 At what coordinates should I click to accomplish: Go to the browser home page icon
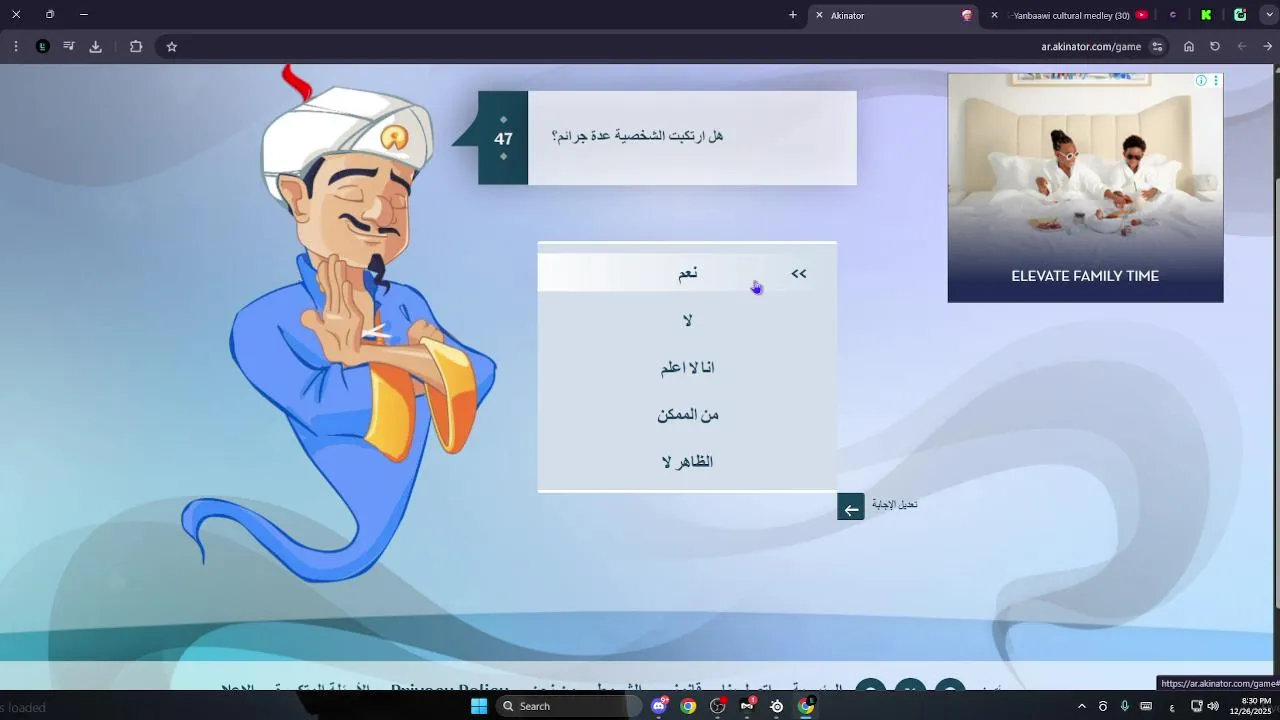(x=1189, y=46)
